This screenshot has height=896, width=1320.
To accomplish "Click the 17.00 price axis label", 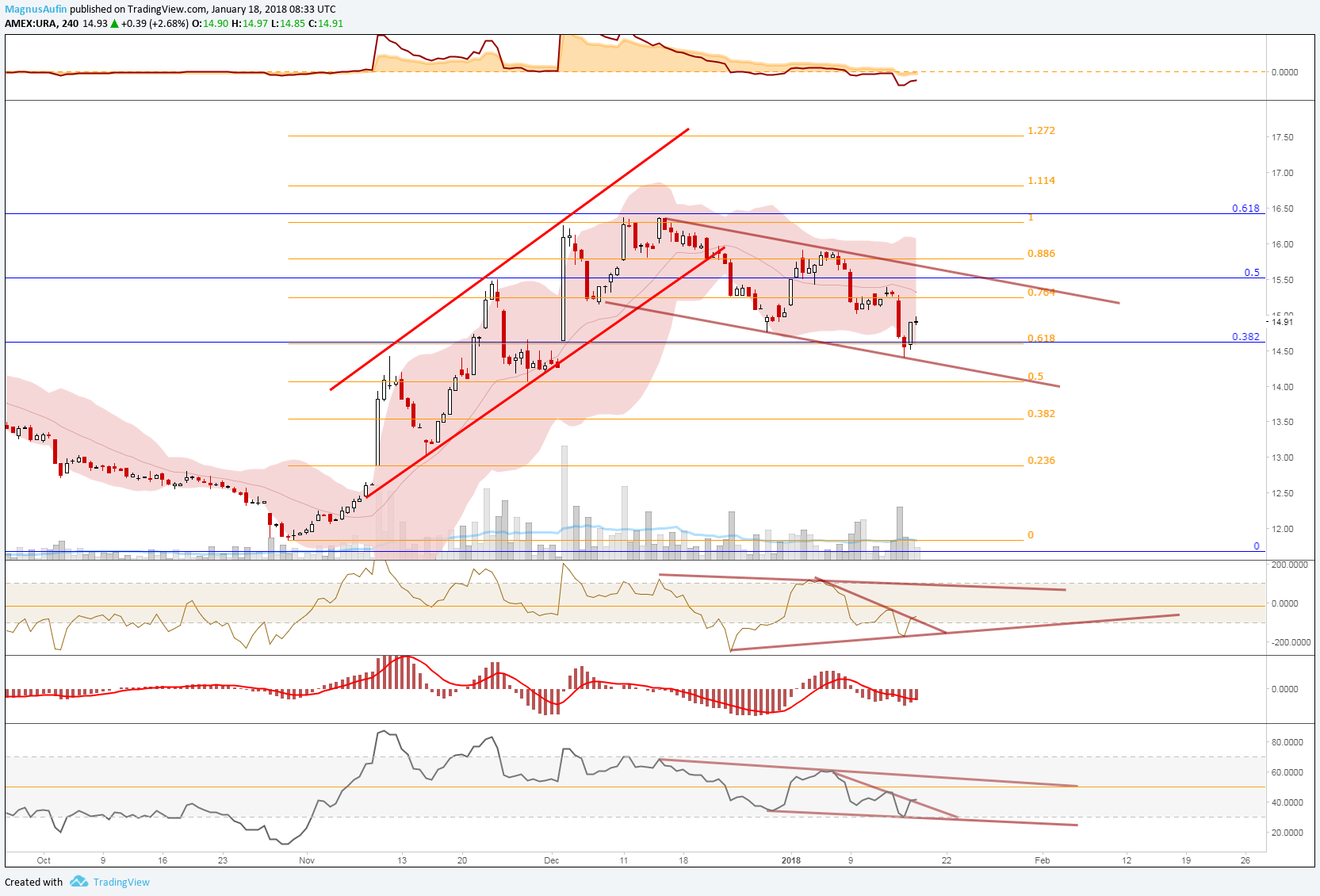I will coord(1283,174).
